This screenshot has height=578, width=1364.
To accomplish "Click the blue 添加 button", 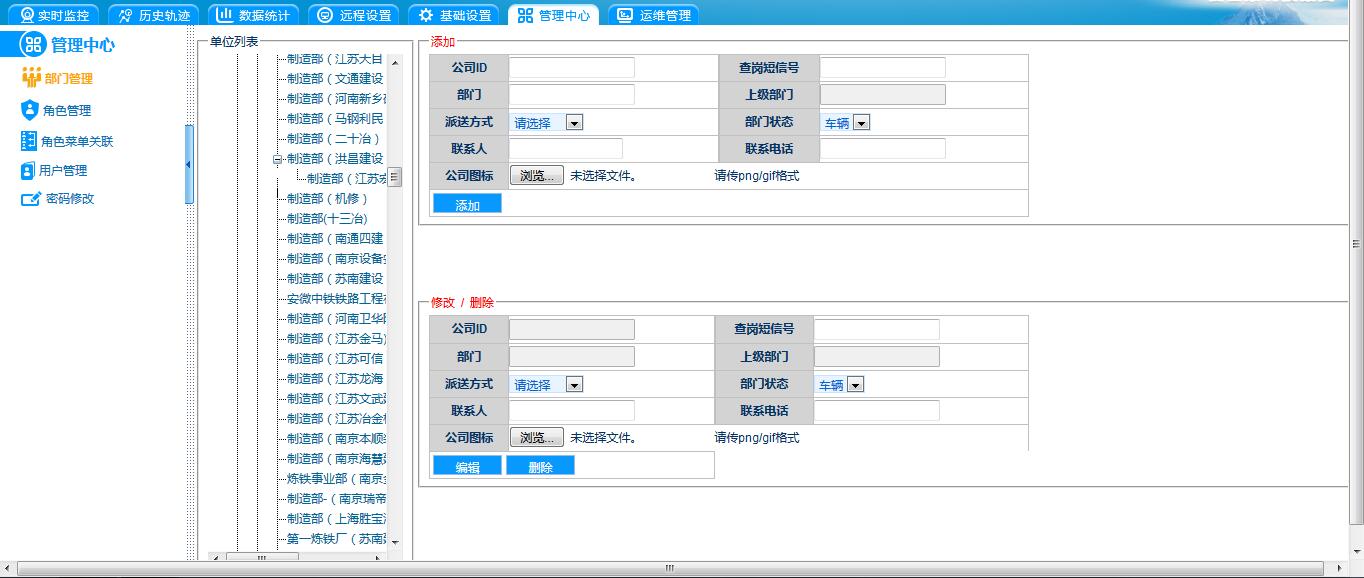I will click(467, 204).
